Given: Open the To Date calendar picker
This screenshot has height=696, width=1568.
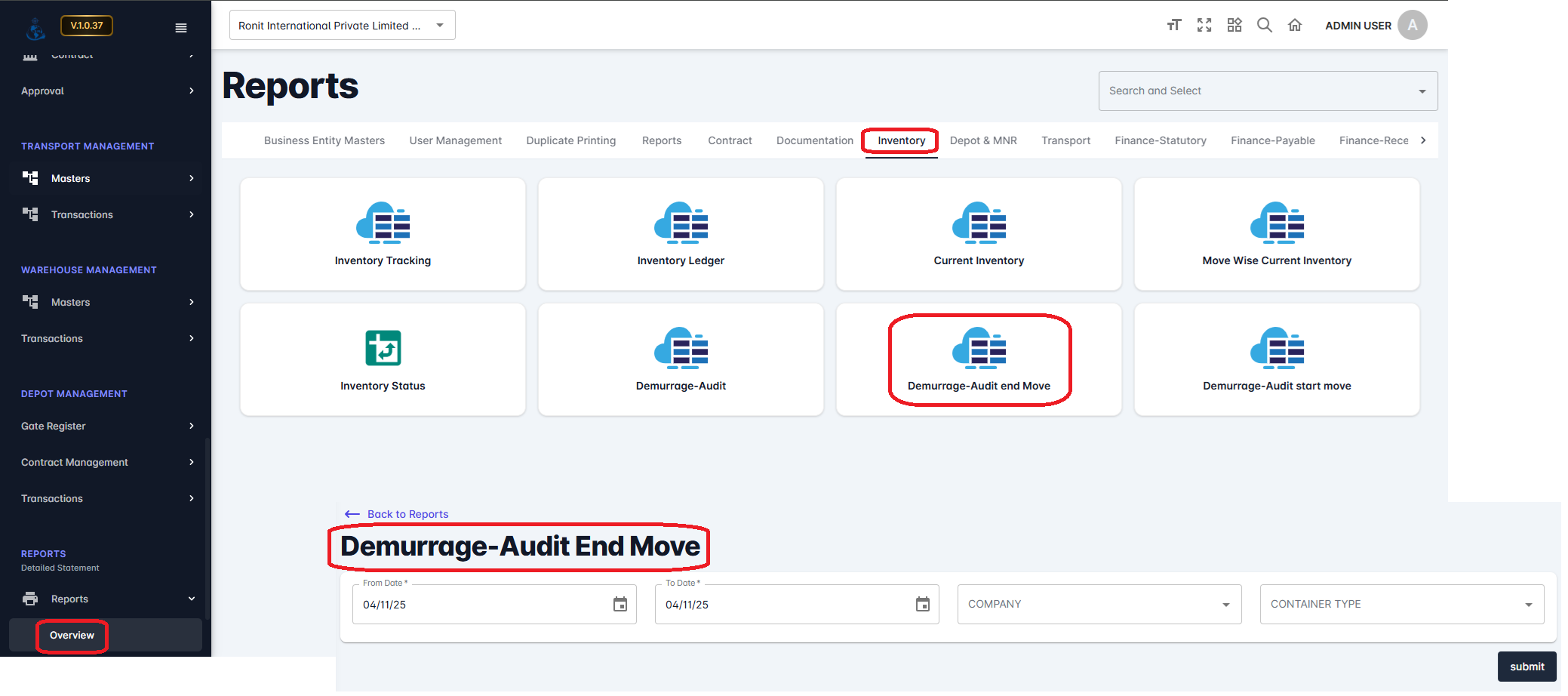Looking at the screenshot, I should point(923,605).
